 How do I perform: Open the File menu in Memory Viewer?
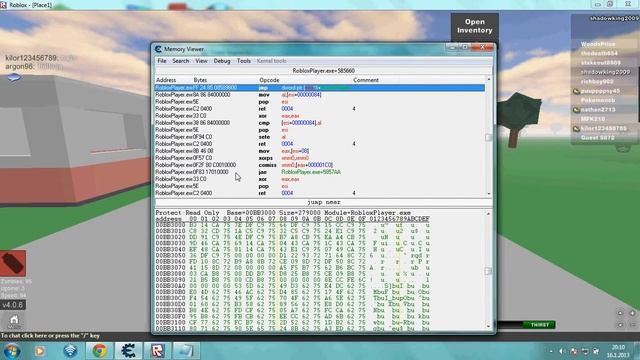click(x=162, y=61)
